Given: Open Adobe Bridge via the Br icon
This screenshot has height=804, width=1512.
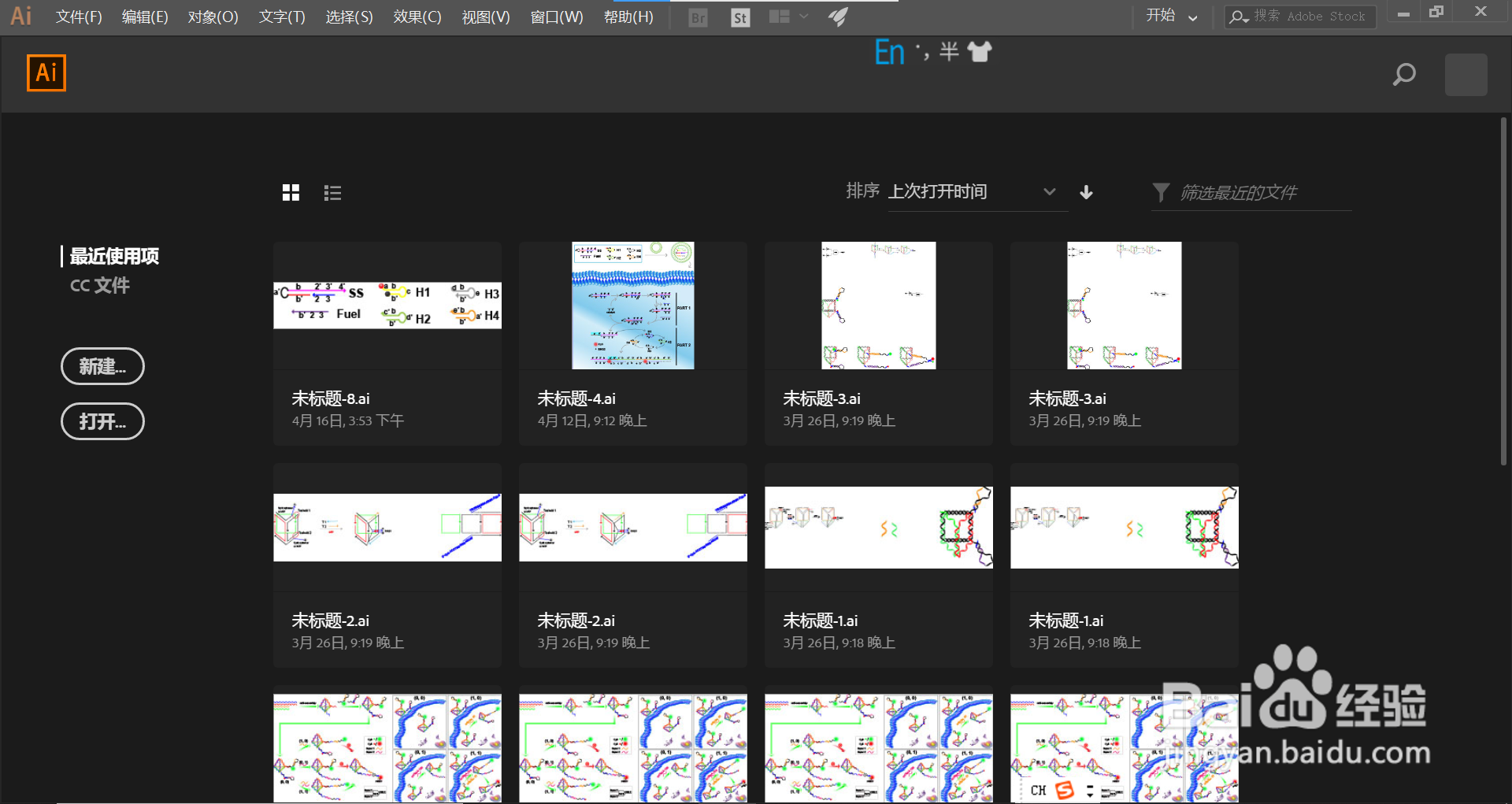Looking at the screenshot, I should point(698,17).
